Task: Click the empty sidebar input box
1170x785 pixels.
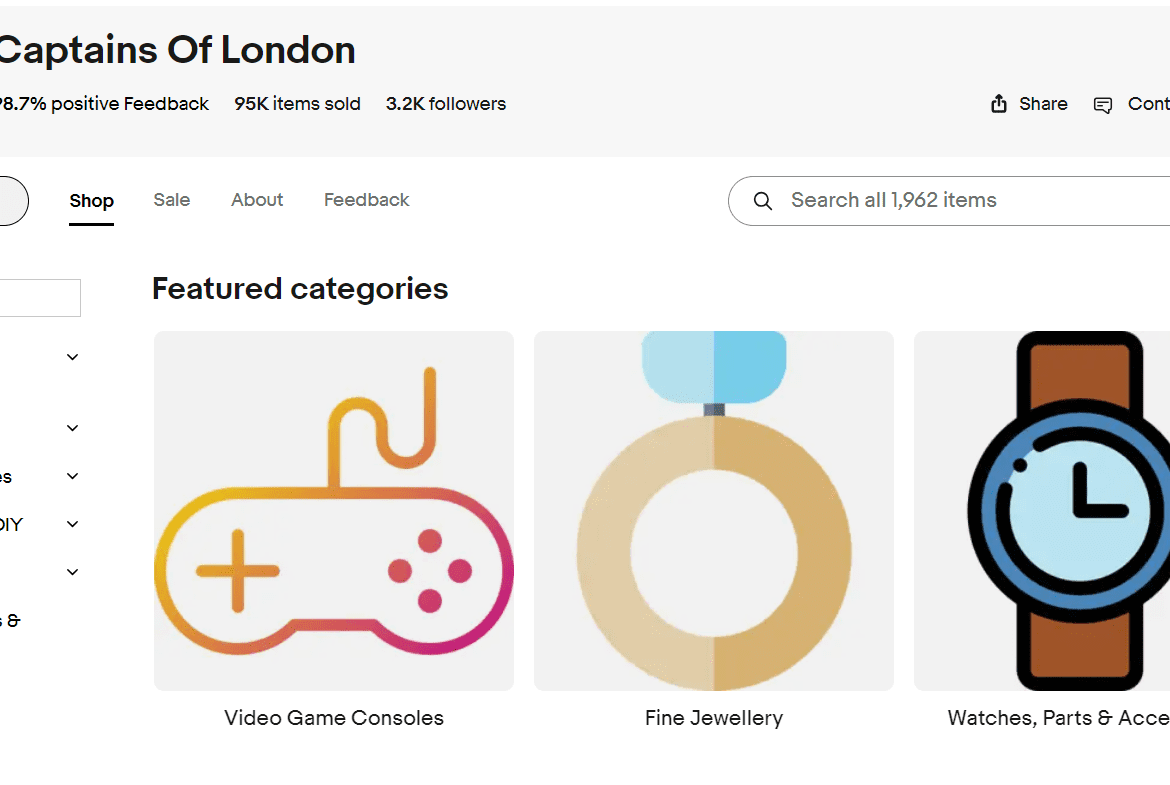Action: point(40,298)
